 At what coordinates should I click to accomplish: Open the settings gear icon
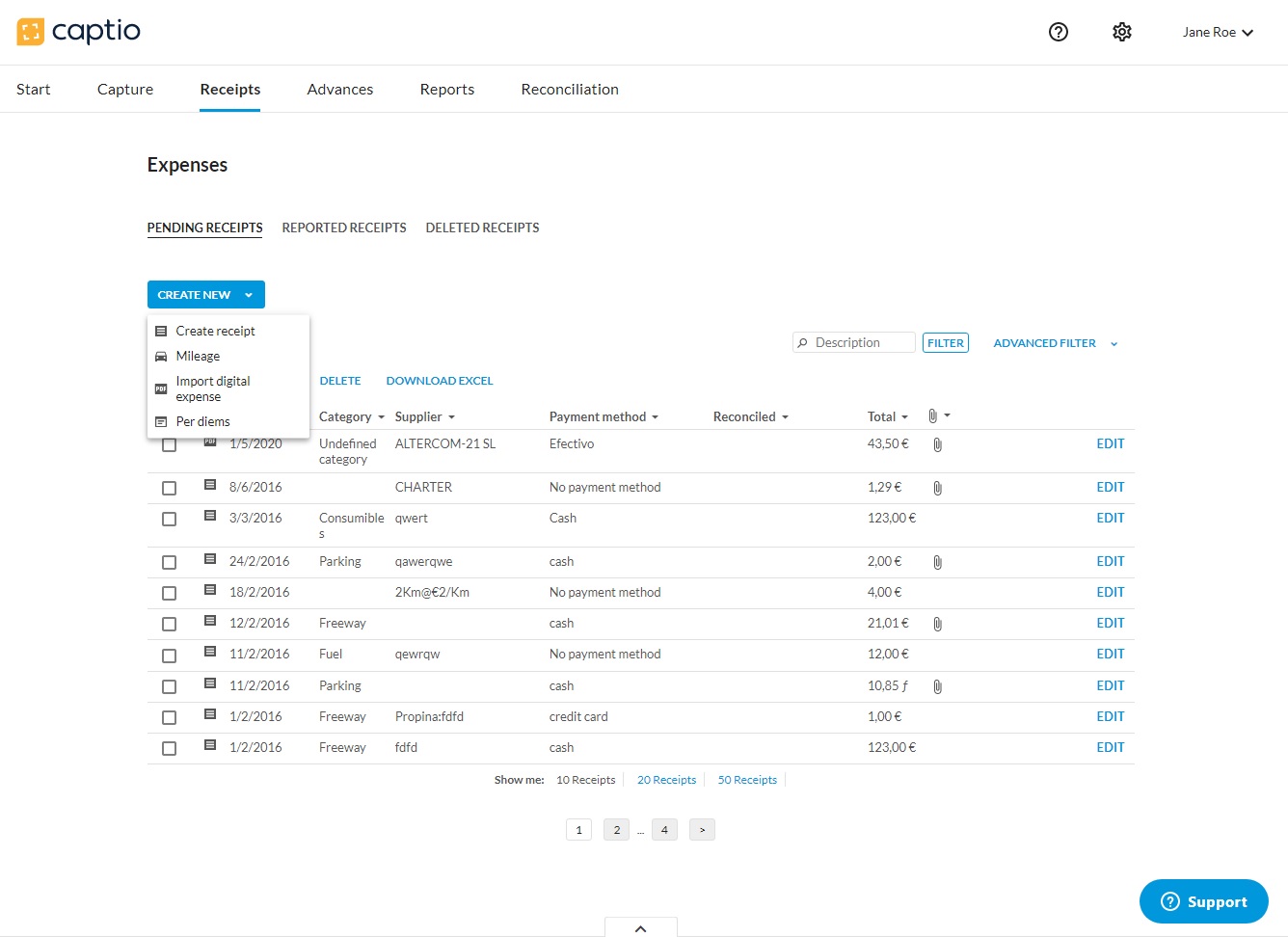[x=1121, y=32]
